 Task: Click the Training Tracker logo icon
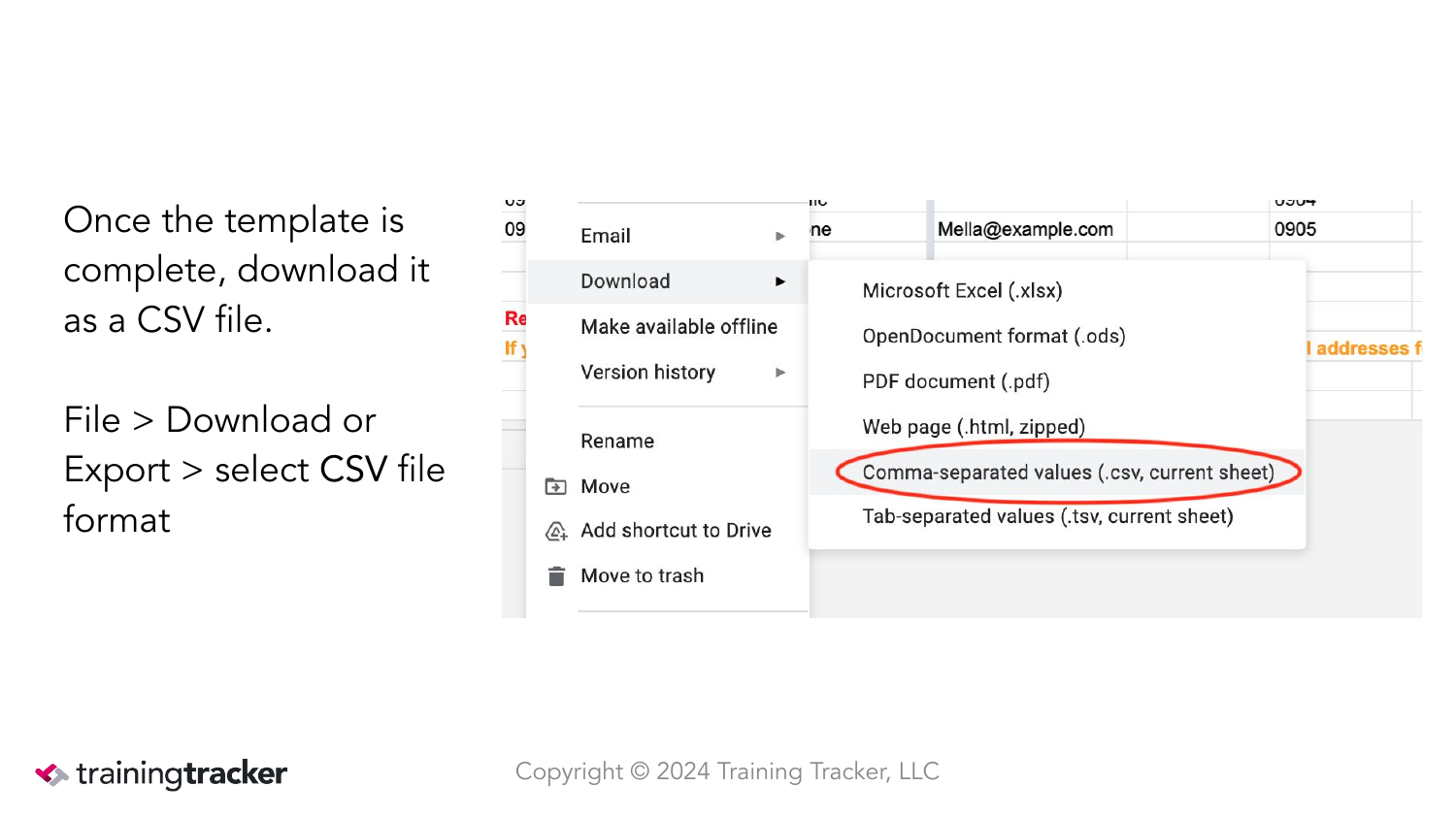coord(51,773)
